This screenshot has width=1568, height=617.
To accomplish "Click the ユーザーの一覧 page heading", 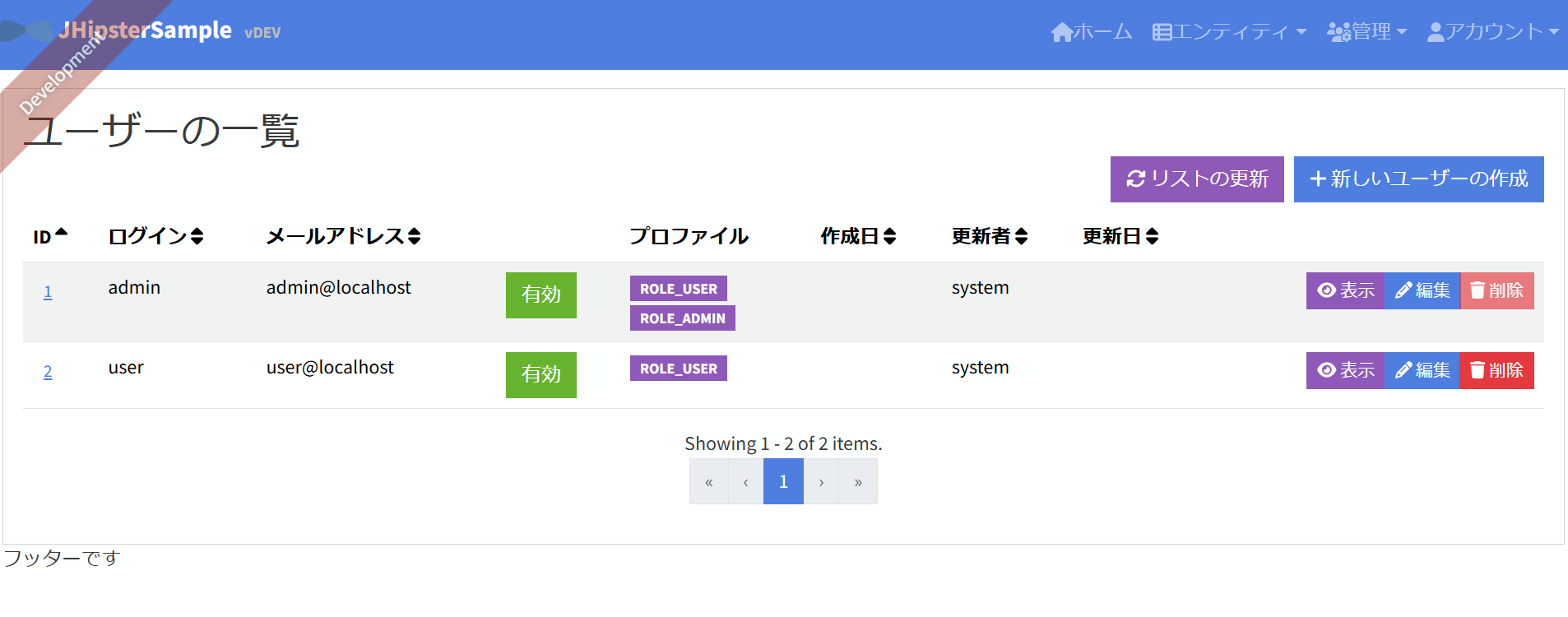I will click(x=162, y=131).
